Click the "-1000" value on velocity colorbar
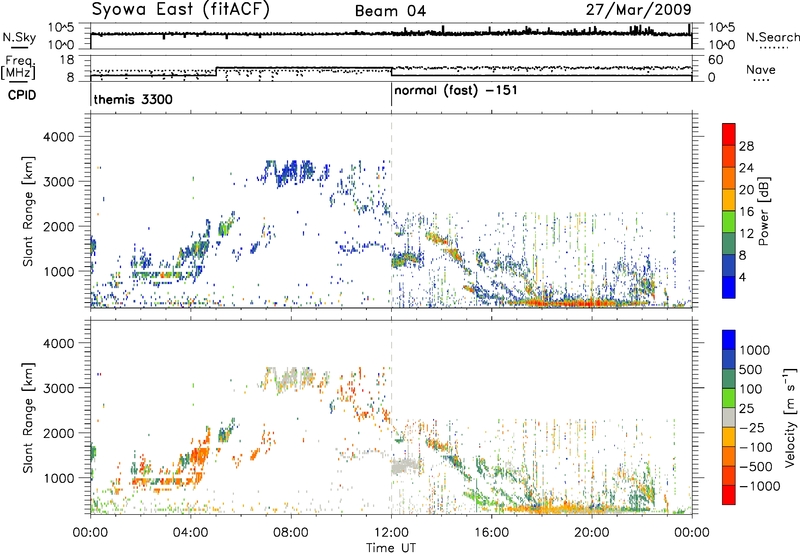The height and width of the screenshot is (554, 800). point(760,486)
